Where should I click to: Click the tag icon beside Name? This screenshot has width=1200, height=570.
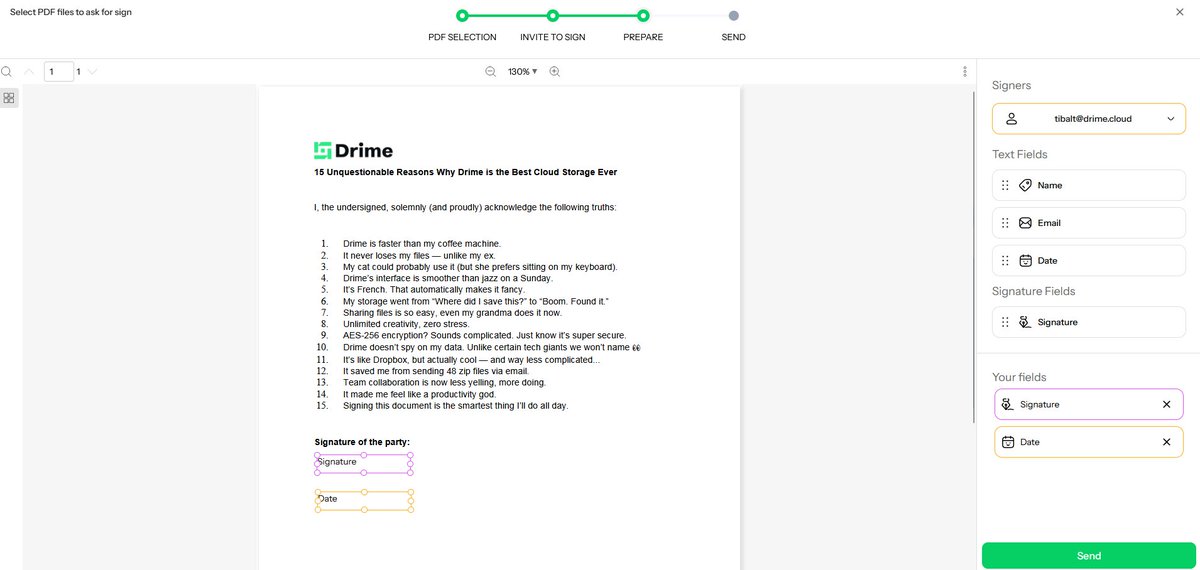pyautogui.click(x=1025, y=185)
